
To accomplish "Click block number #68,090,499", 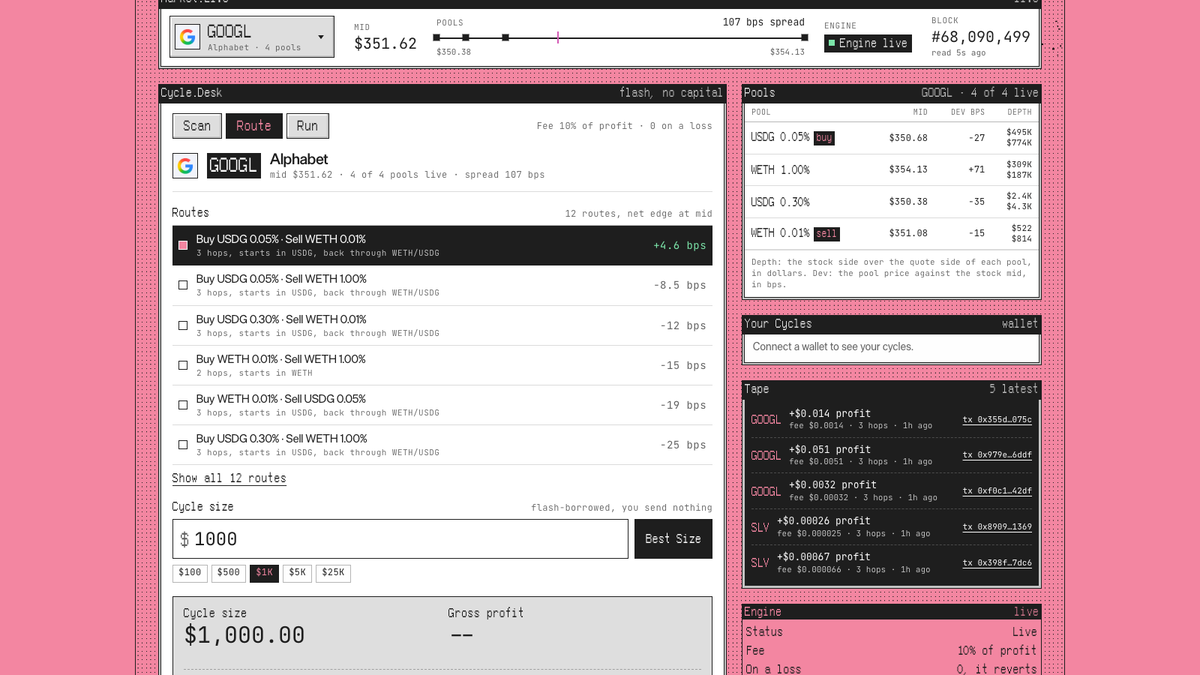I will click(x=981, y=37).
